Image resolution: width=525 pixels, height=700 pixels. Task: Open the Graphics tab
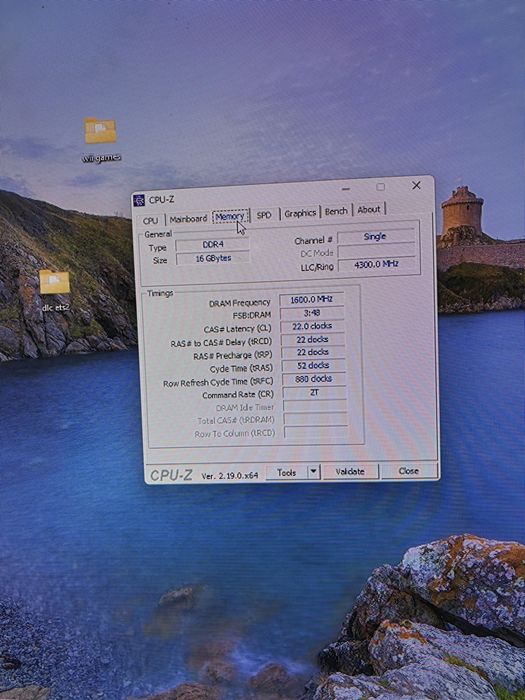[x=300, y=213]
